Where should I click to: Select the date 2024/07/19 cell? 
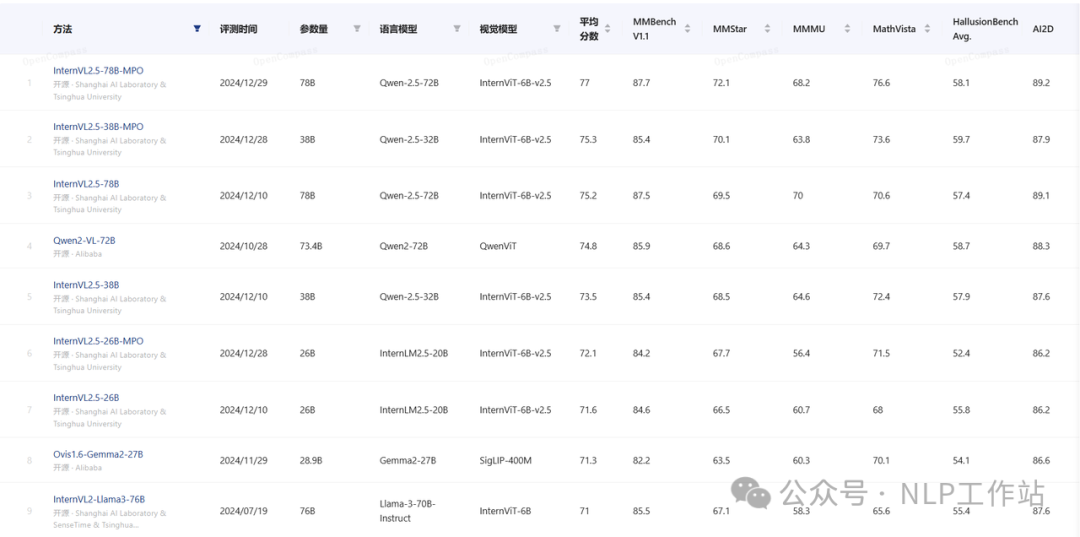pos(243,511)
